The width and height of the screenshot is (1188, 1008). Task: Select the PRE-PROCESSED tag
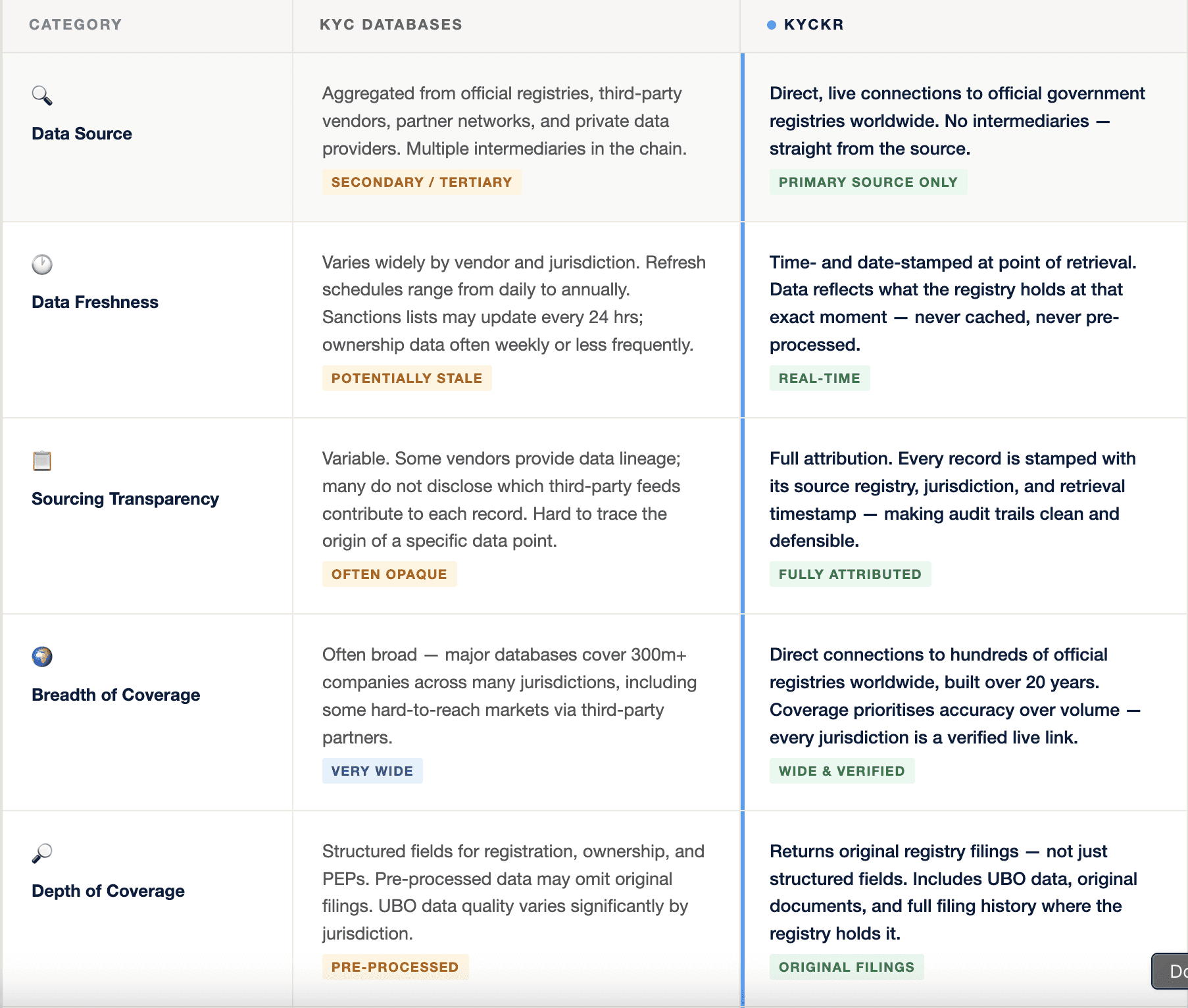pos(395,967)
